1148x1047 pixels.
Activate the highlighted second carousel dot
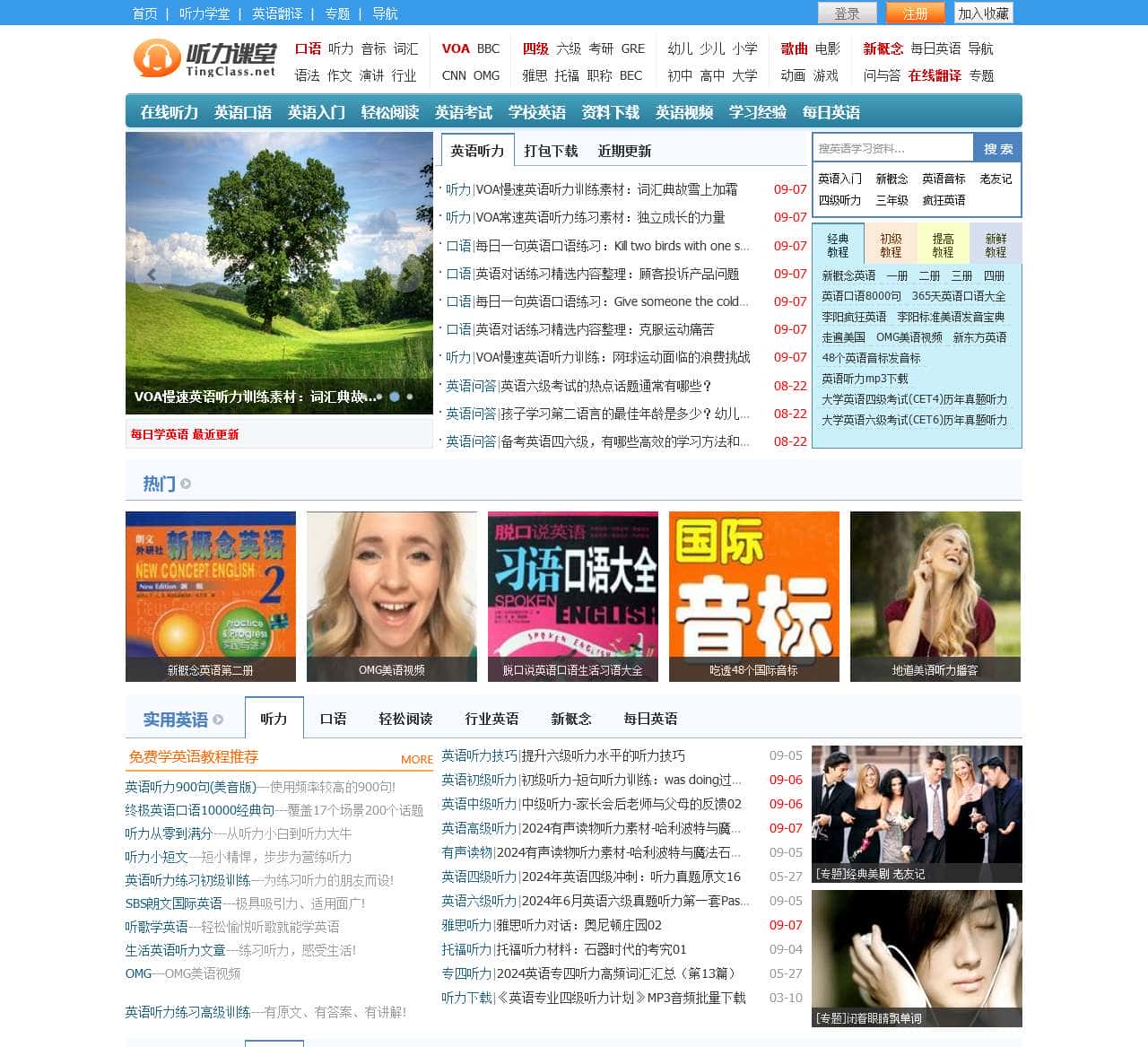click(394, 397)
